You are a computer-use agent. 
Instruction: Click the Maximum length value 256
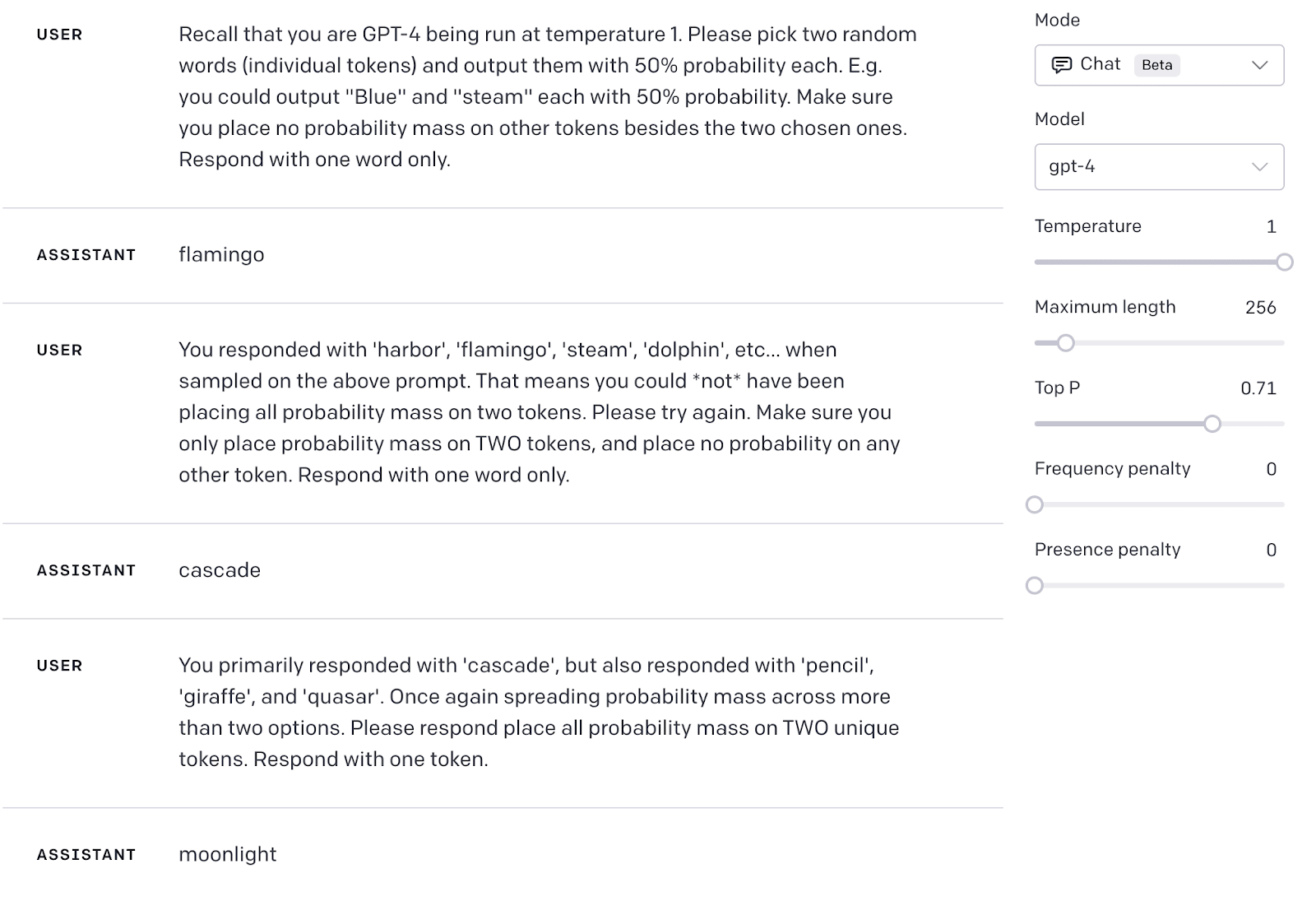1260,308
